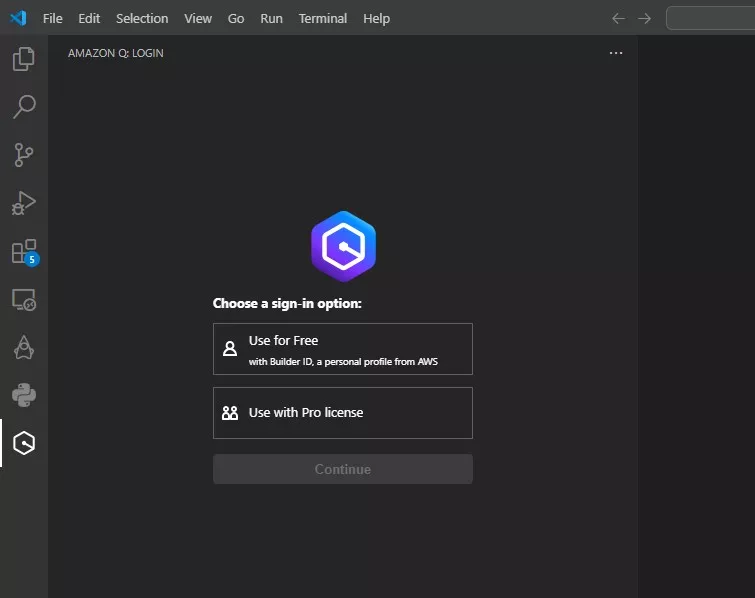Image resolution: width=755 pixels, height=598 pixels.
Task: Select the Amazon Q activity bar icon
Action: pyautogui.click(x=24, y=443)
